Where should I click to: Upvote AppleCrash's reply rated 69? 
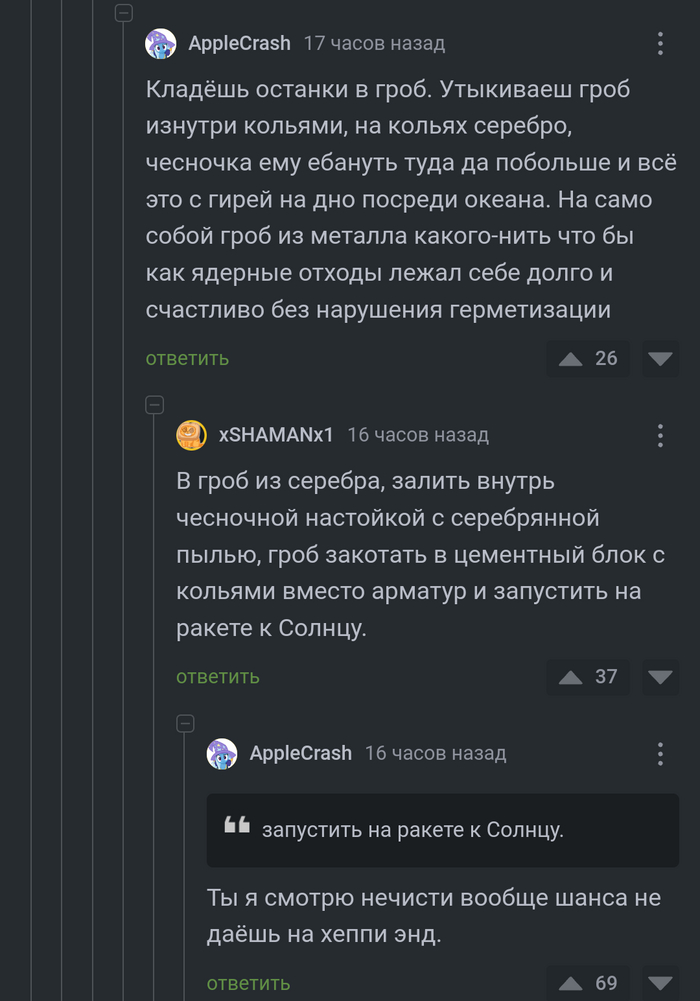point(571,983)
